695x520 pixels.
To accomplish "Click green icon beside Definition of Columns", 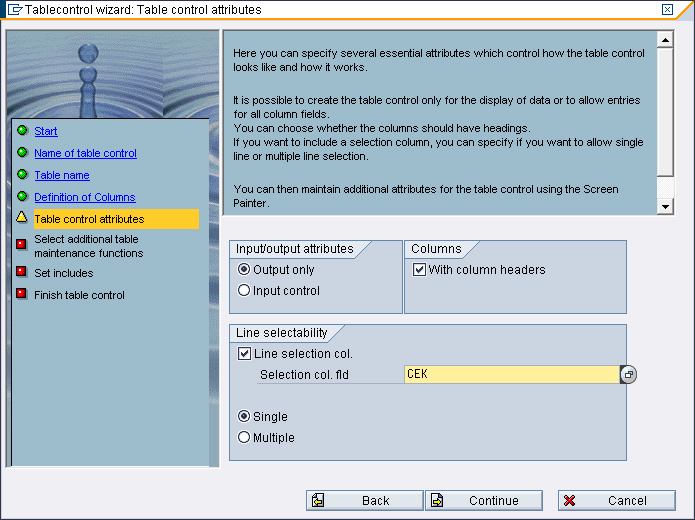I will coord(21,197).
